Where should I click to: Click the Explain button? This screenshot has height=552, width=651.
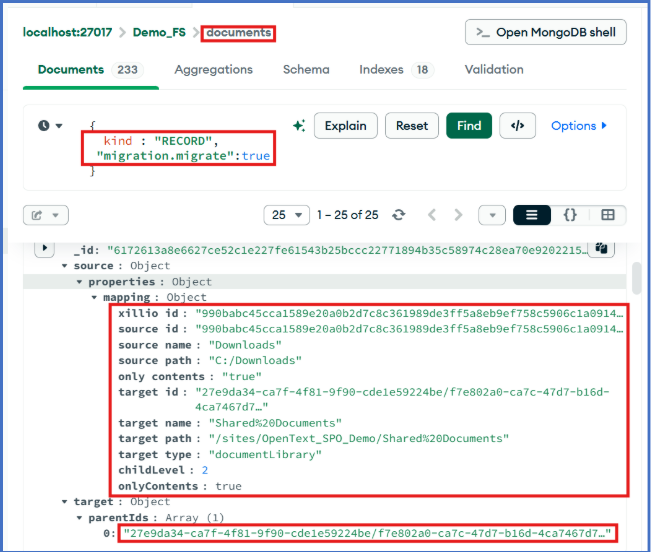tap(345, 125)
